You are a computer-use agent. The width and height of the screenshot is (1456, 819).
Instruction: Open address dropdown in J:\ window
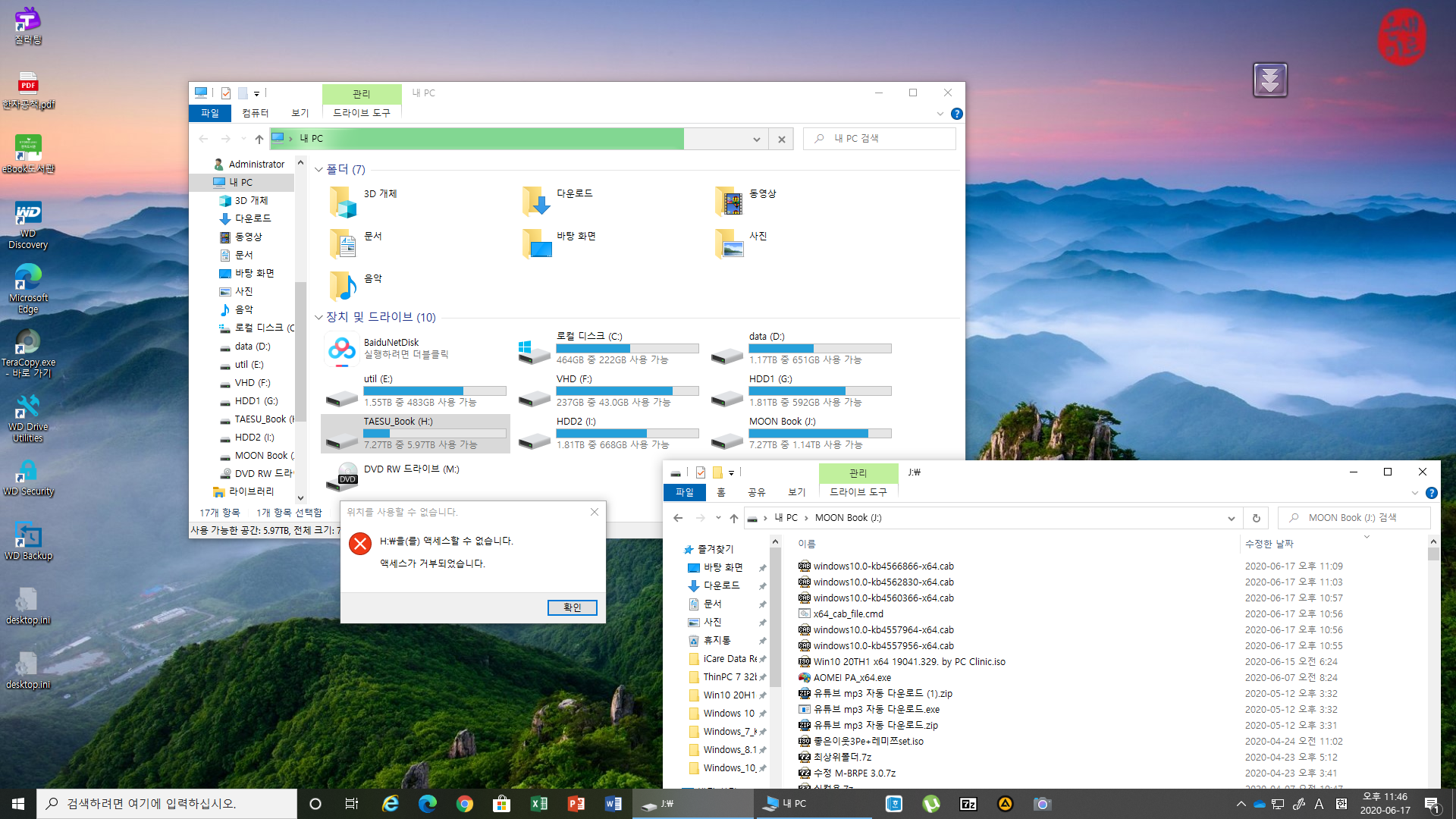pyautogui.click(x=1231, y=518)
